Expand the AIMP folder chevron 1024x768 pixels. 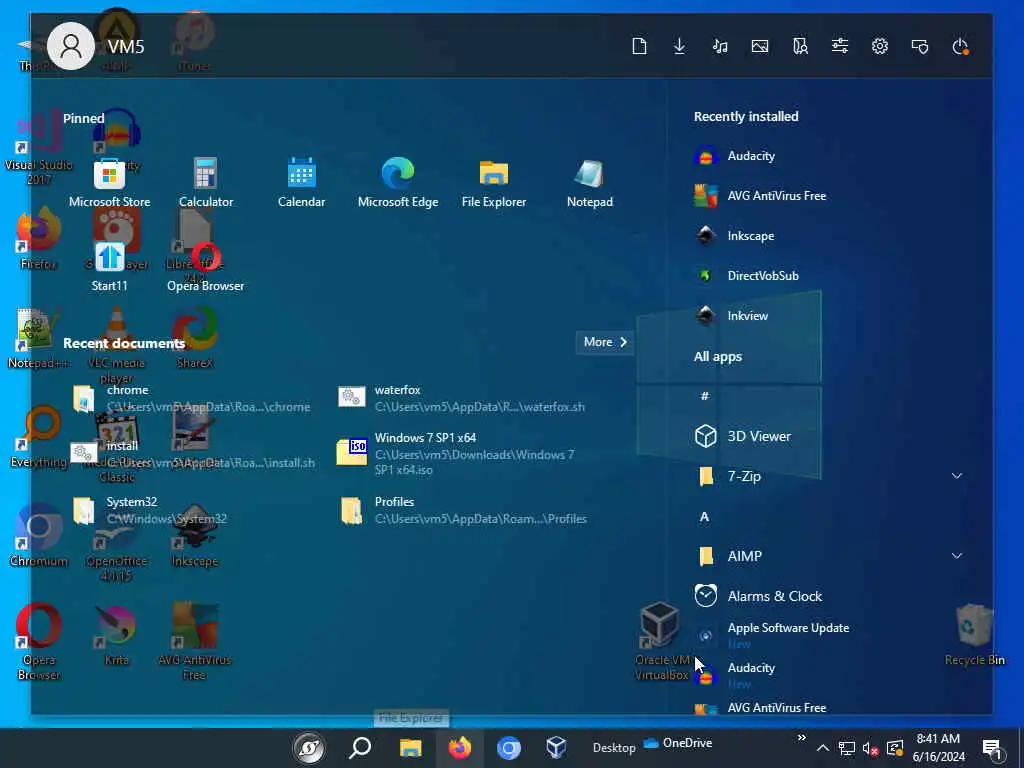click(x=957, y=556)
